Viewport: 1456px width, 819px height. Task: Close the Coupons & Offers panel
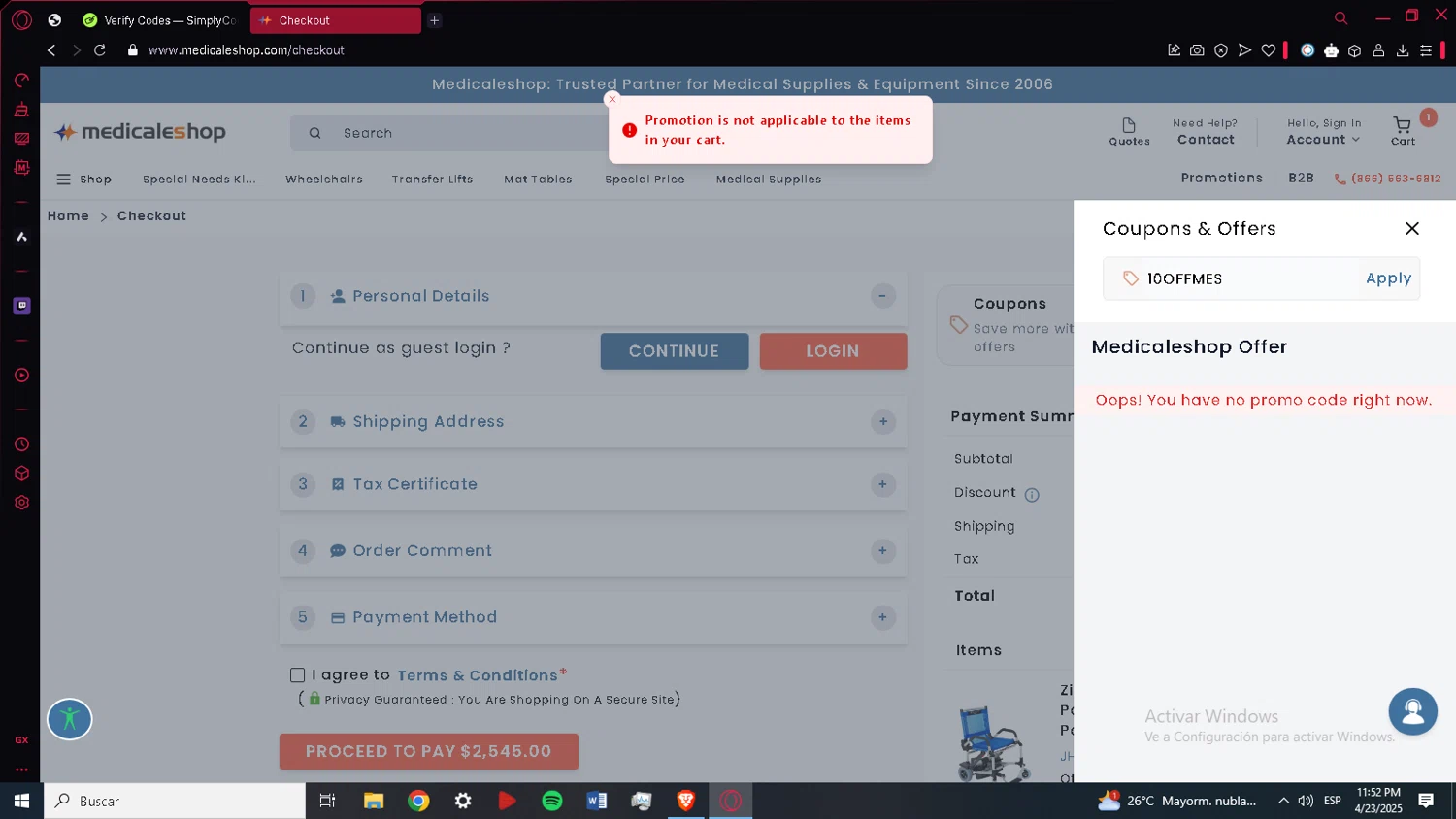coord(1412,229)
